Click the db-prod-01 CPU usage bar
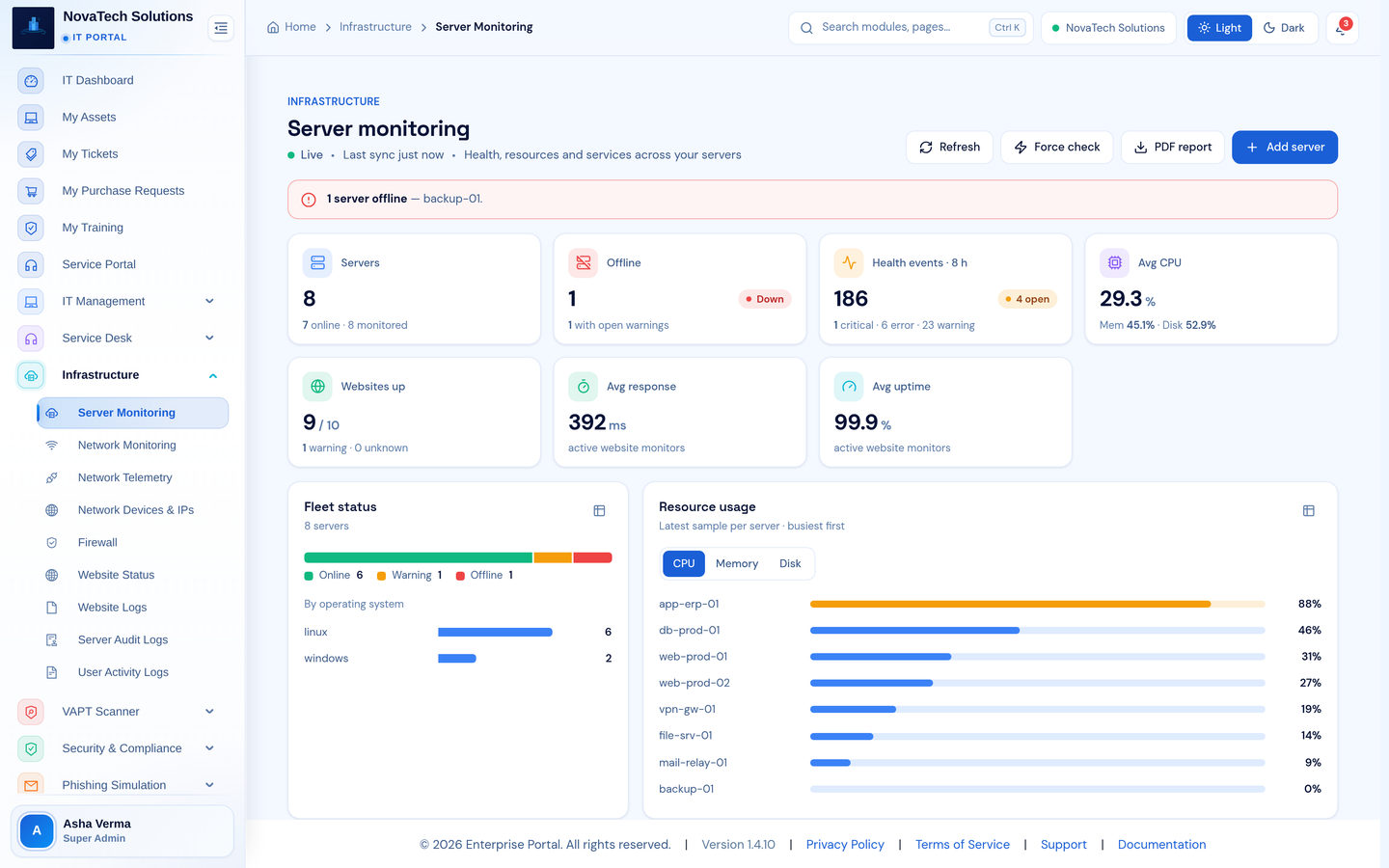The width and height of the screenshot is (1389, 868). tap(1038, 630)
